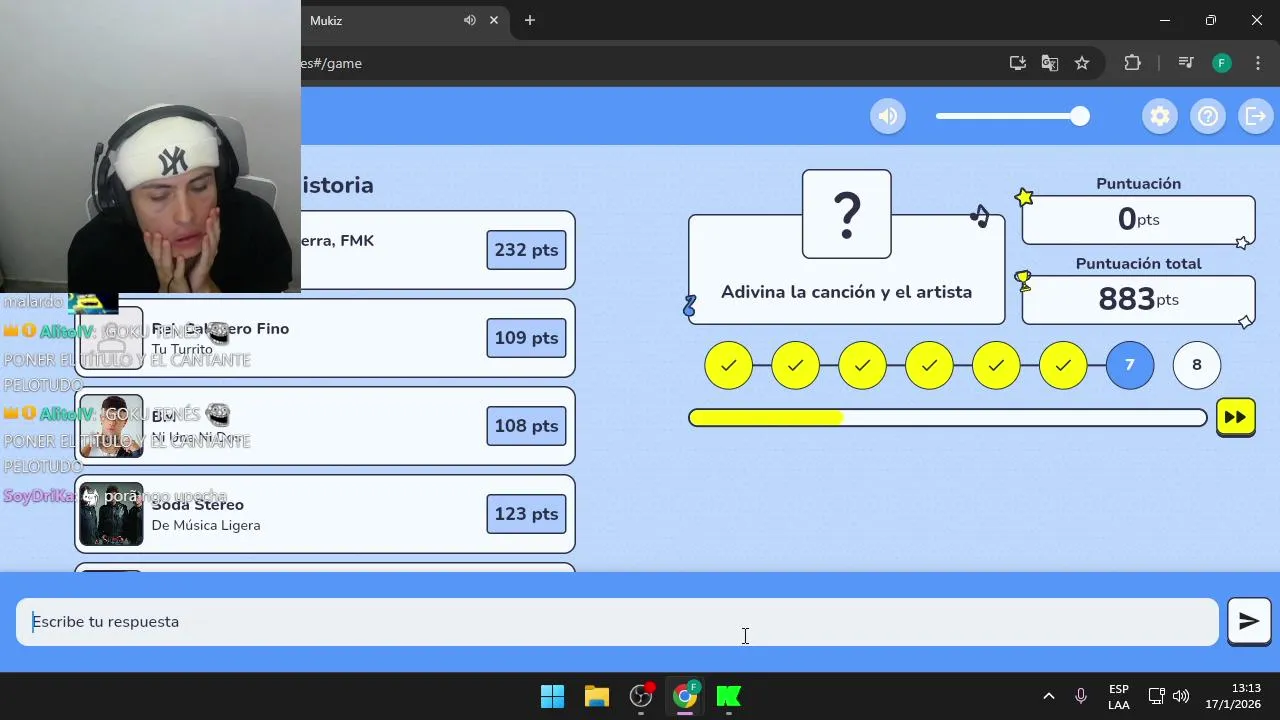Focus the 'Escribe tu respuesta' input field
1280x720 pixels.
617,622
